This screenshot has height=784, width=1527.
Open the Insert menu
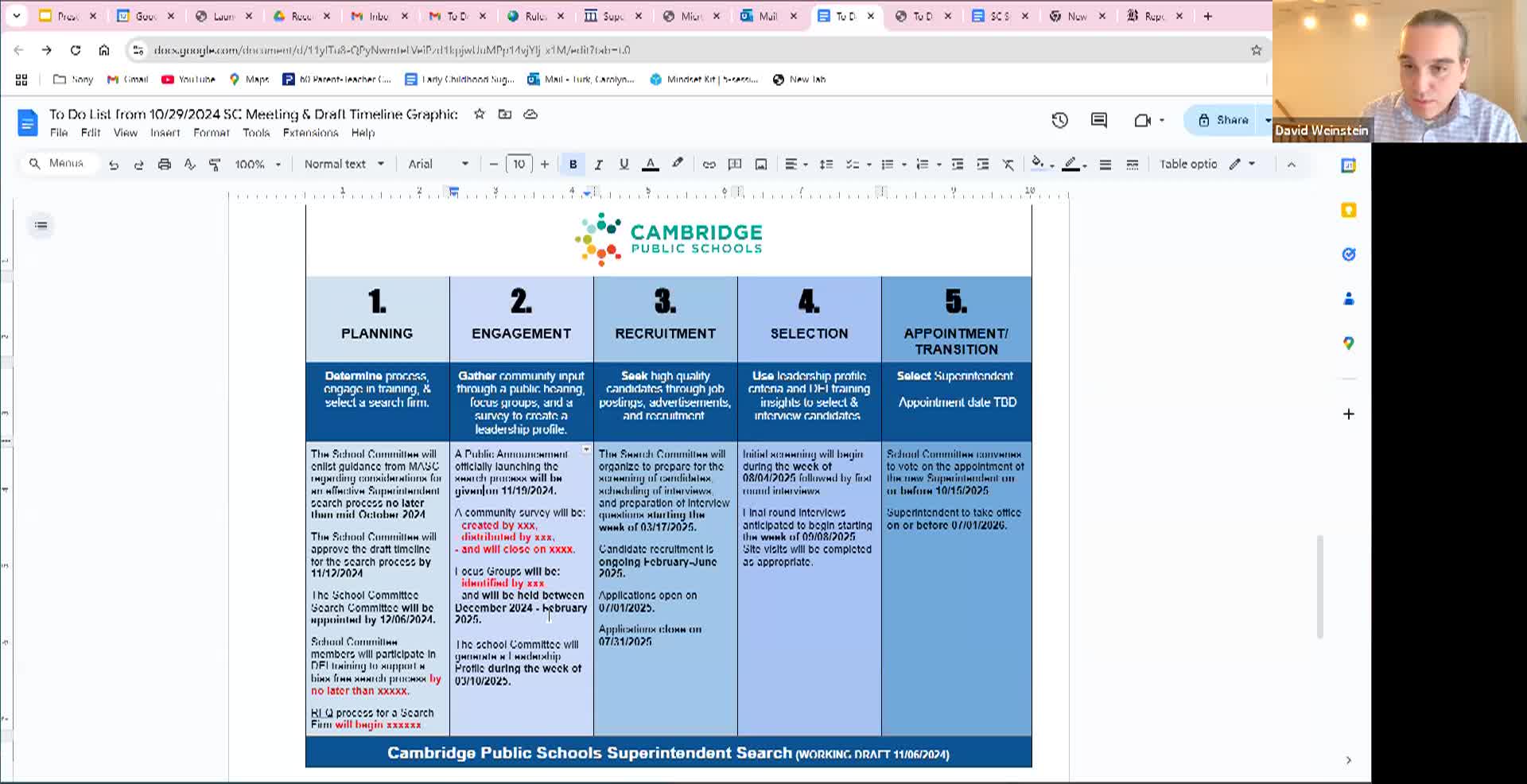coord(165,133)
